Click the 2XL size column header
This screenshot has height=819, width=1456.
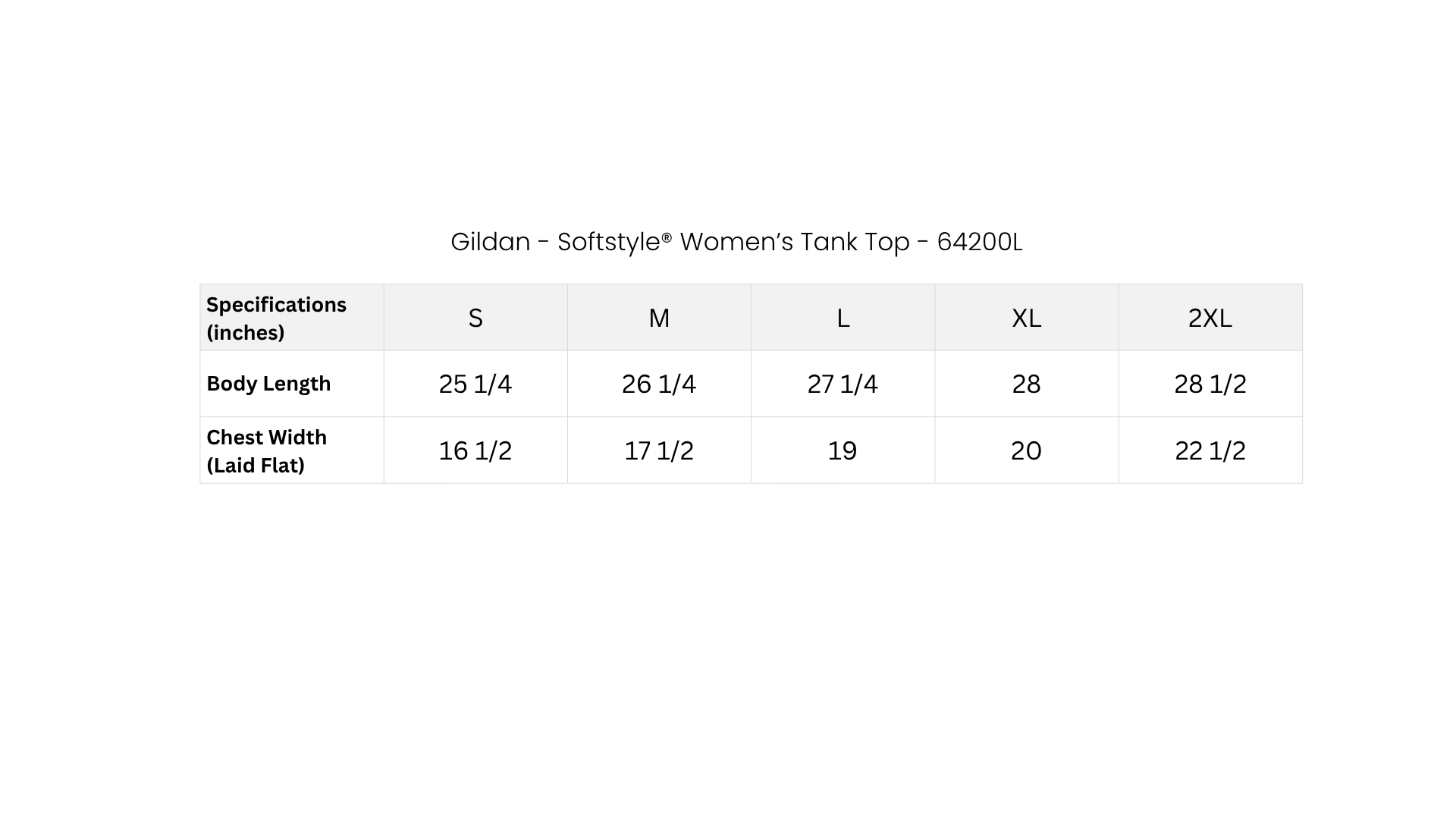coord(1210,318)
